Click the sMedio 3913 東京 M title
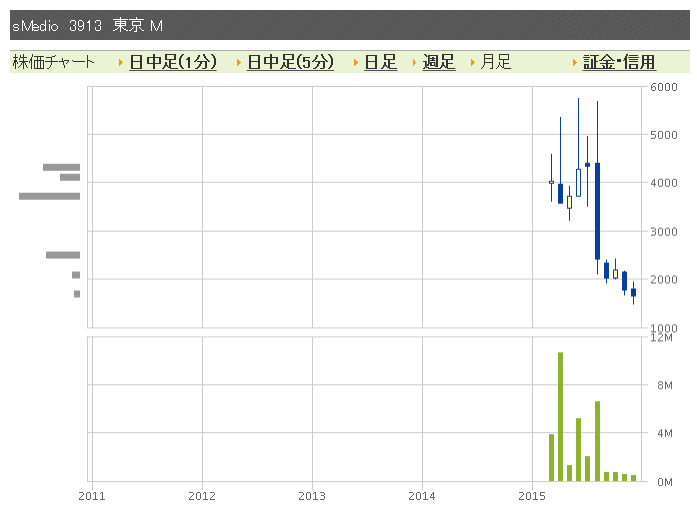This screenshot has width=697, height=513. [88, 26]
